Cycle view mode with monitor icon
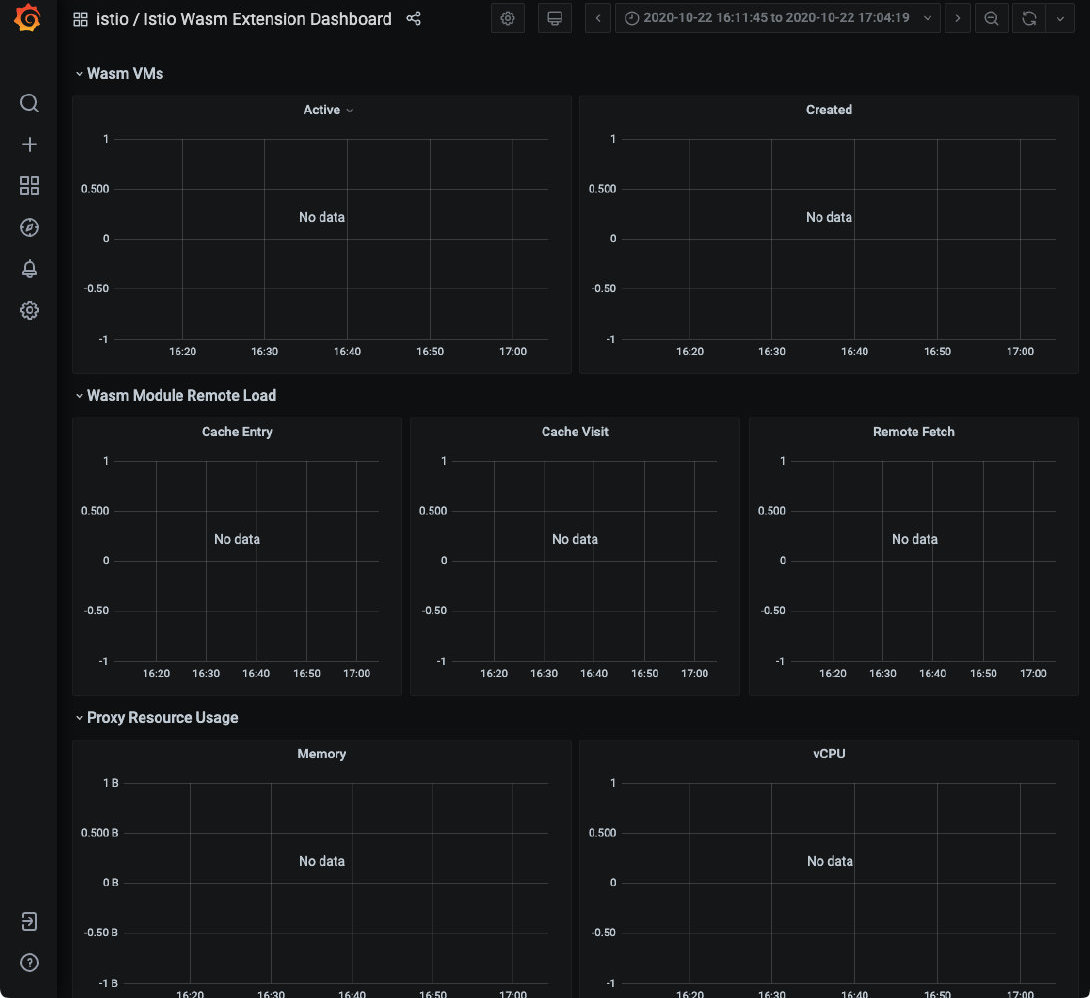1090x998 pixels. pos(554,18)
